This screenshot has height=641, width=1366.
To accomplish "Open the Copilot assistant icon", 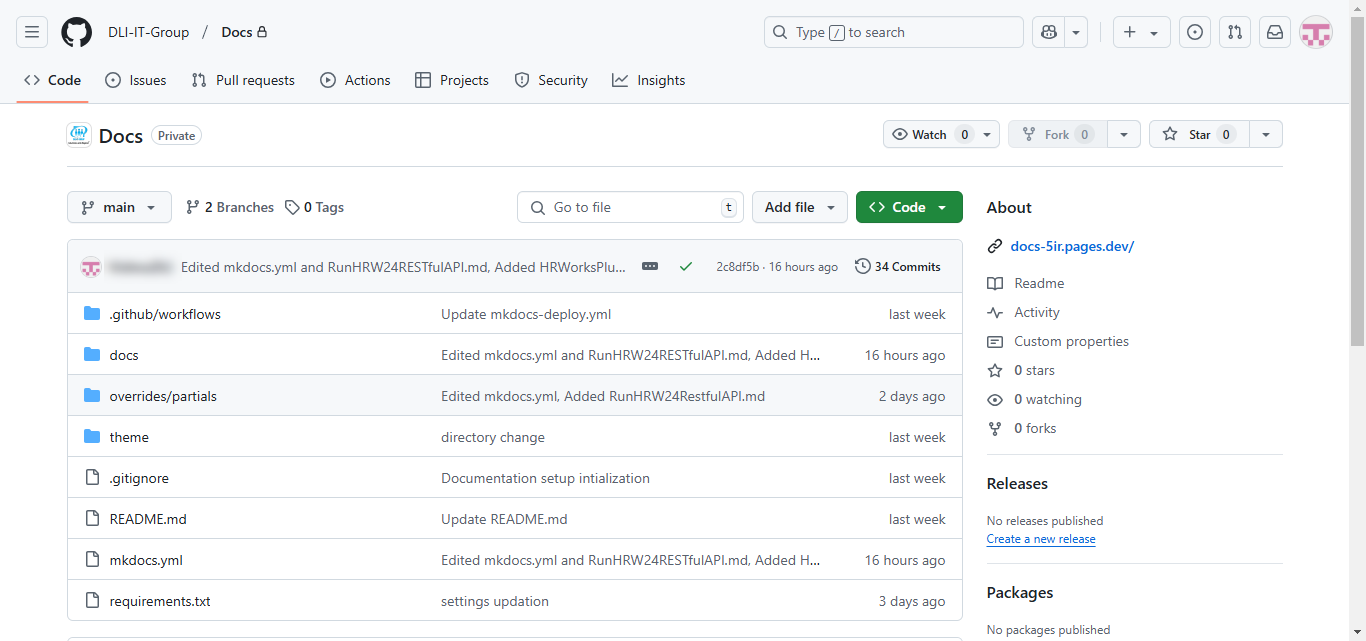I will pyautogui.click(x=1046, y=31).
